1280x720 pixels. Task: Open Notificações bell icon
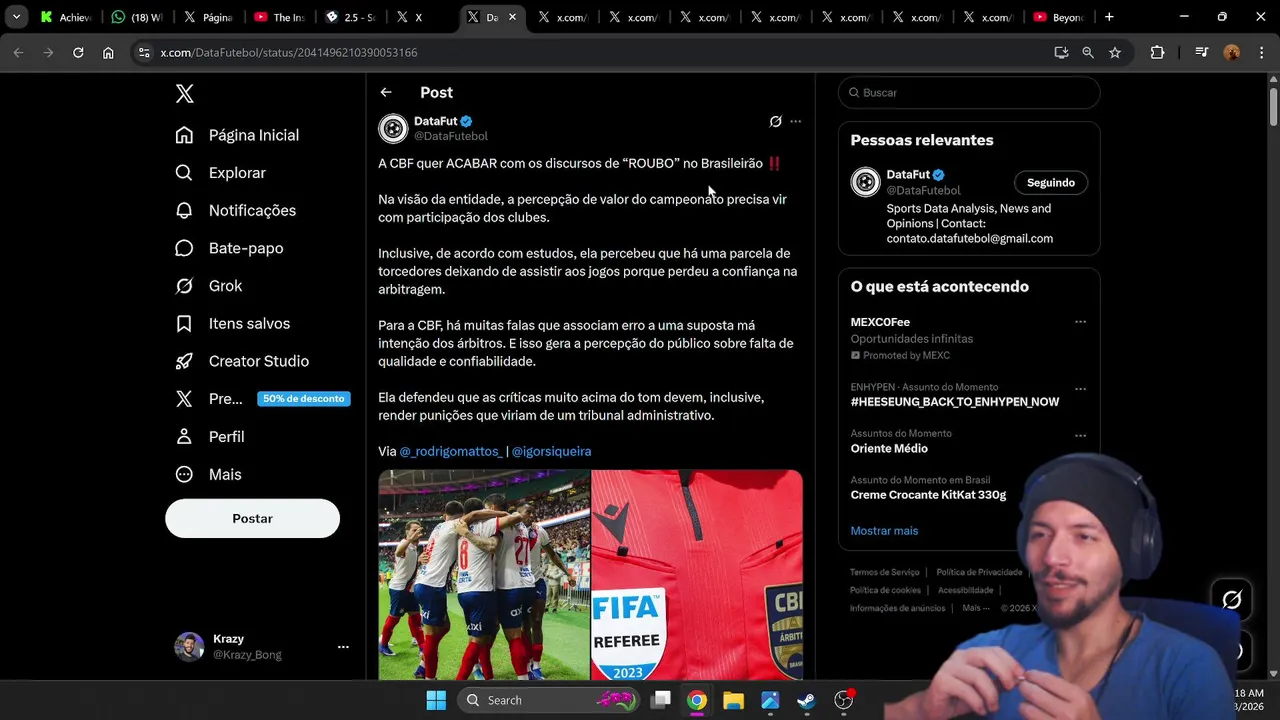click(x=184, y=210)
